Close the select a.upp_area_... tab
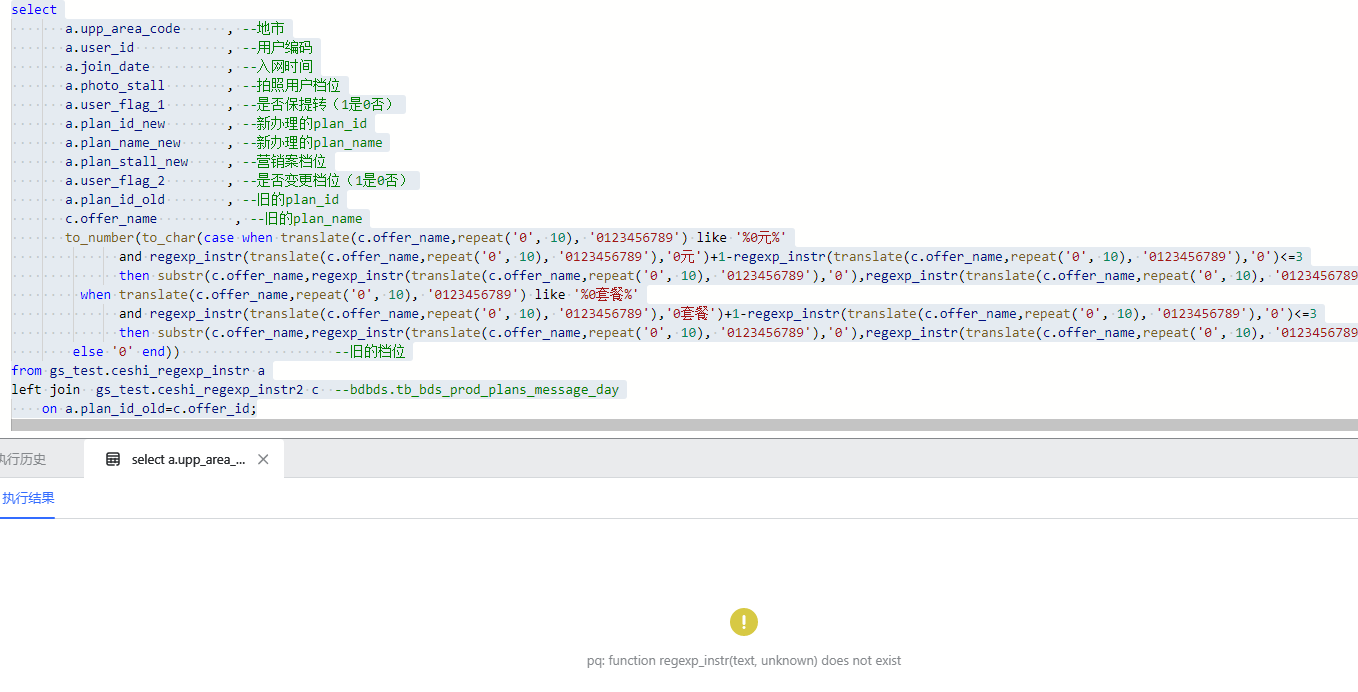The image size is (1358, 692). pos(263,459)
